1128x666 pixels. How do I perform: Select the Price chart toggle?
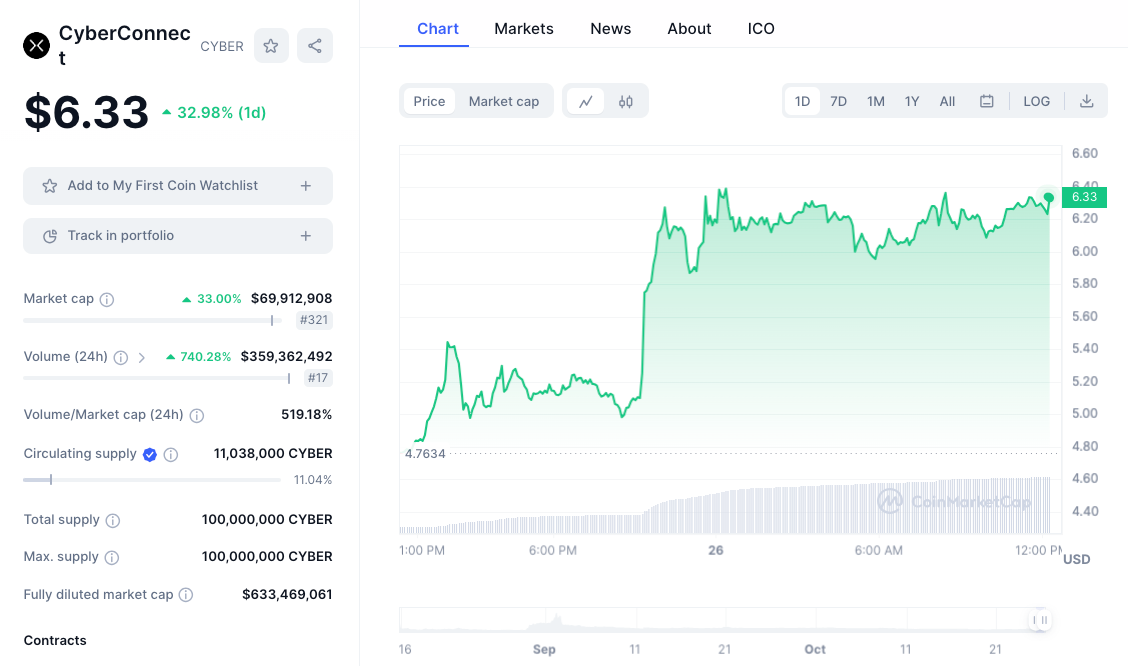429,101
